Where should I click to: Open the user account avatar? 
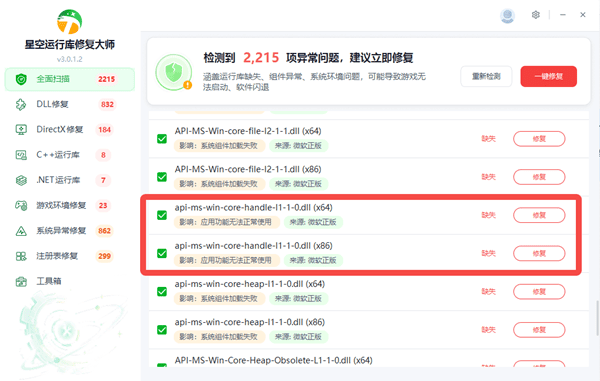[x=507, y=16]
